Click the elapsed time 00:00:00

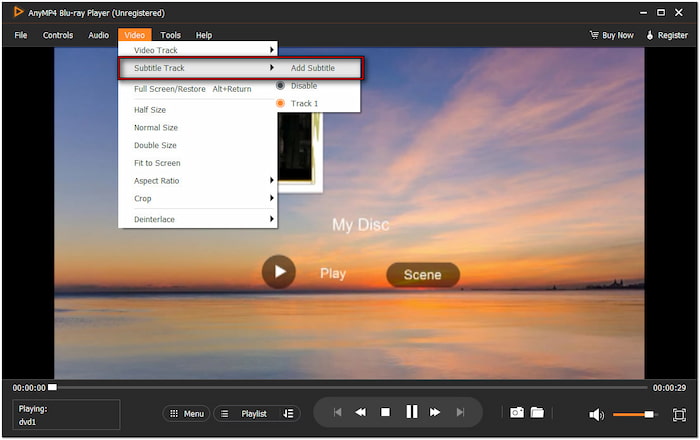[x=29, y=388]
